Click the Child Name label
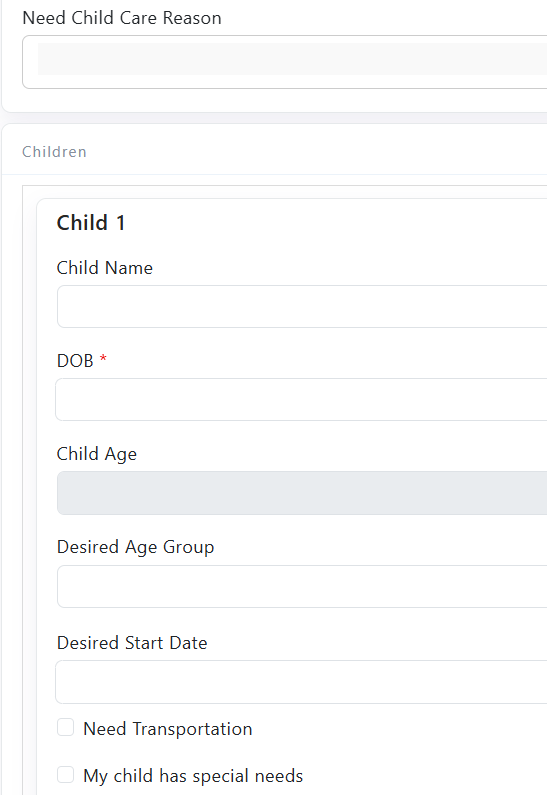This screenshot has width=547, height=795. point(104,268)
